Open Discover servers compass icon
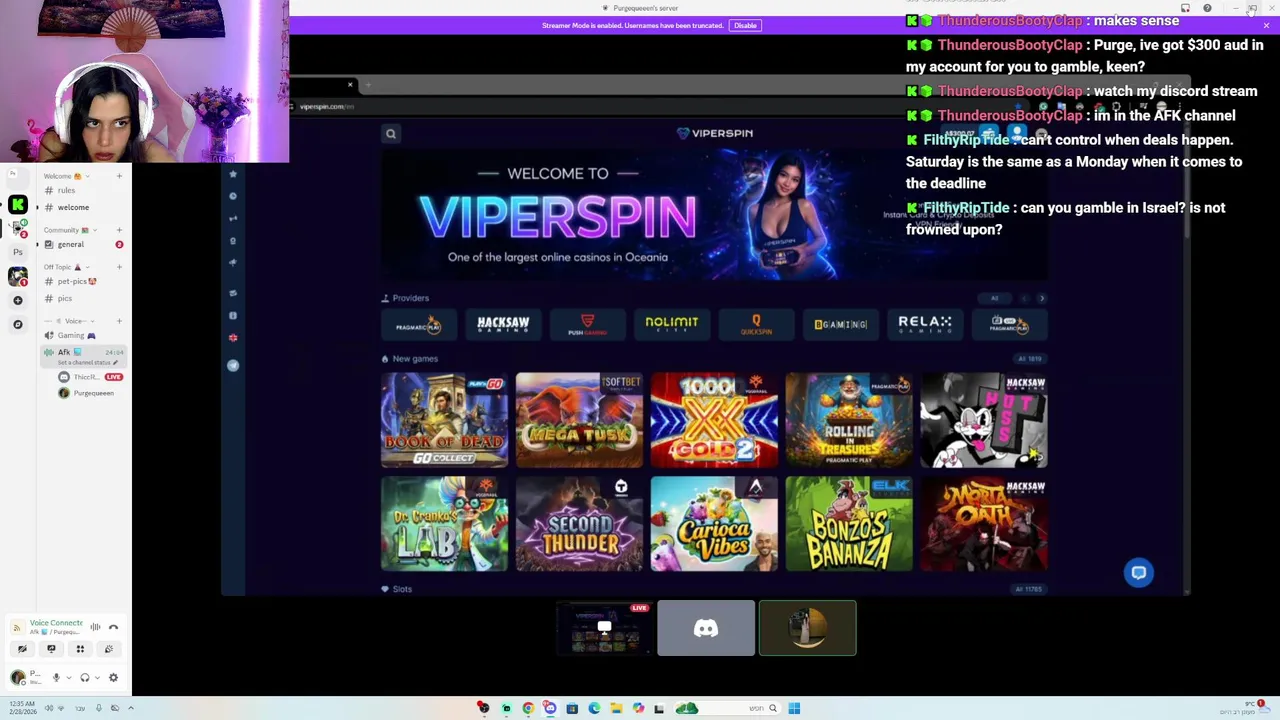This screenshot has width=1280, height=720. click(x=17, y=324)
